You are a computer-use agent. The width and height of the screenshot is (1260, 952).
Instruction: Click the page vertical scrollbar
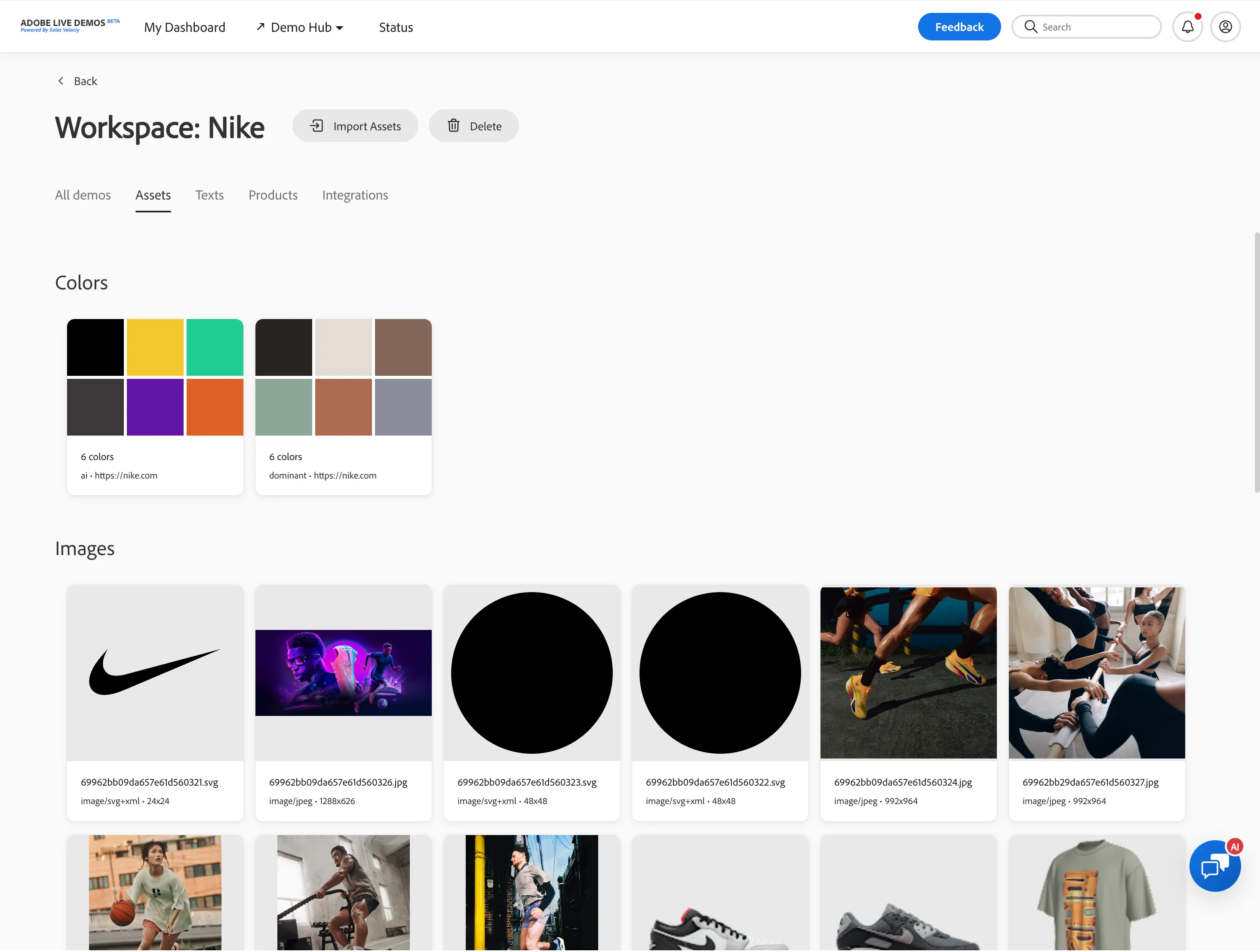1257,362
